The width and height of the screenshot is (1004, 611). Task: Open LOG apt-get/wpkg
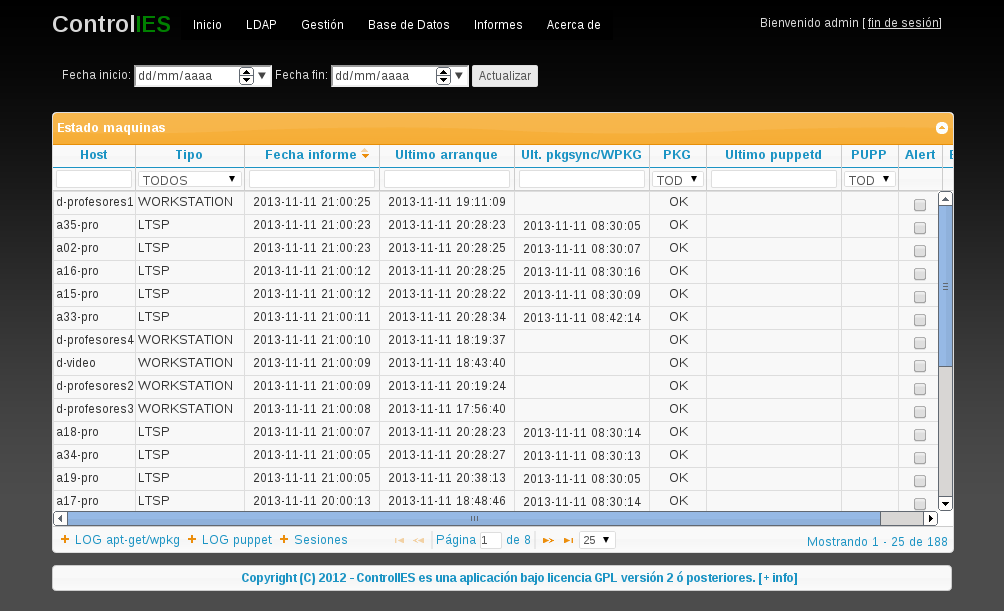tap(127, 540)
